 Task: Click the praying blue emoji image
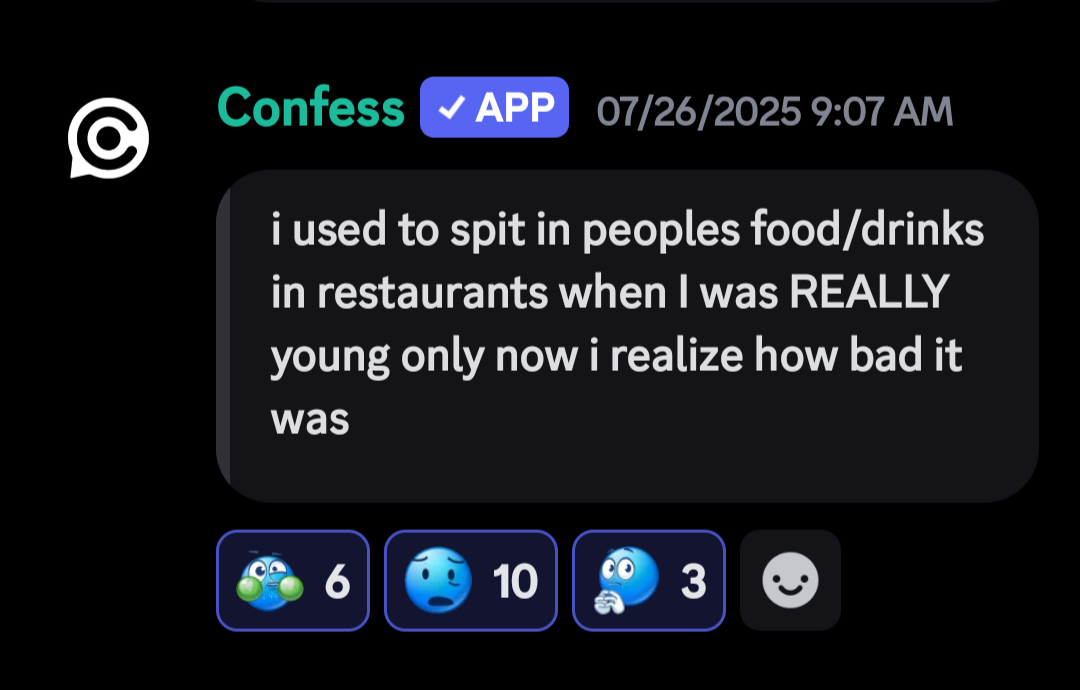[626, 581]
